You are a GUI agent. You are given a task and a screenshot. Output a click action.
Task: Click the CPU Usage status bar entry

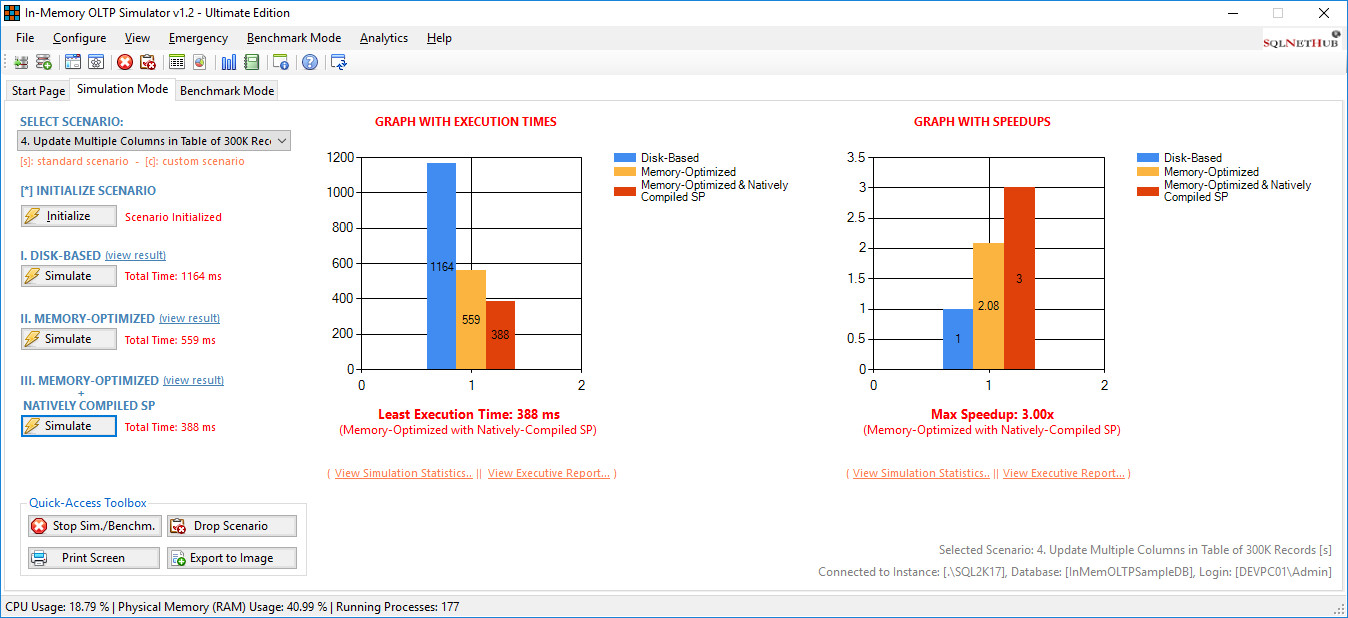click(57, 607)
